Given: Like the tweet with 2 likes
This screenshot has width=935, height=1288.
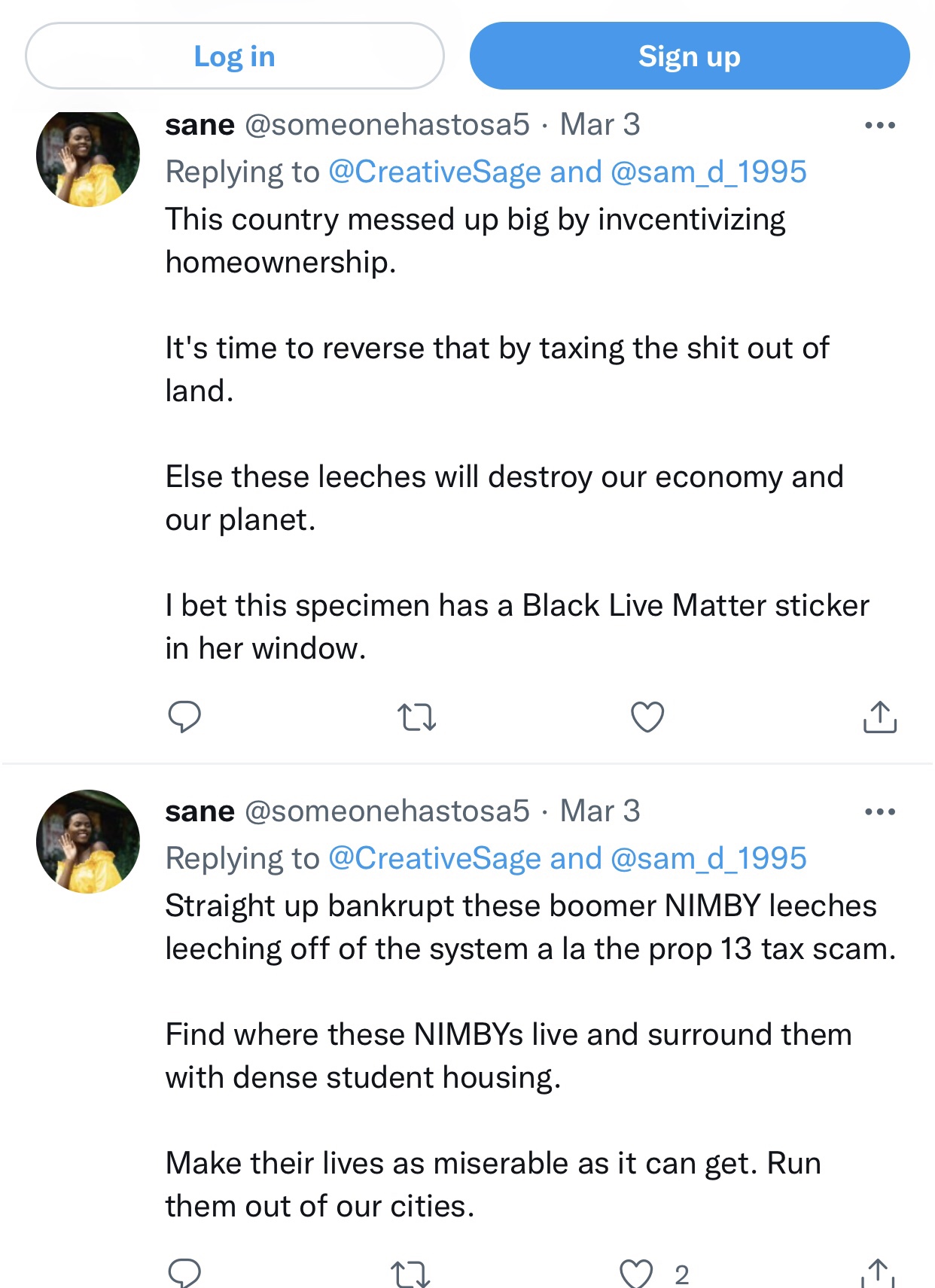Looking at the screenshot, I should click(637, 1274).
